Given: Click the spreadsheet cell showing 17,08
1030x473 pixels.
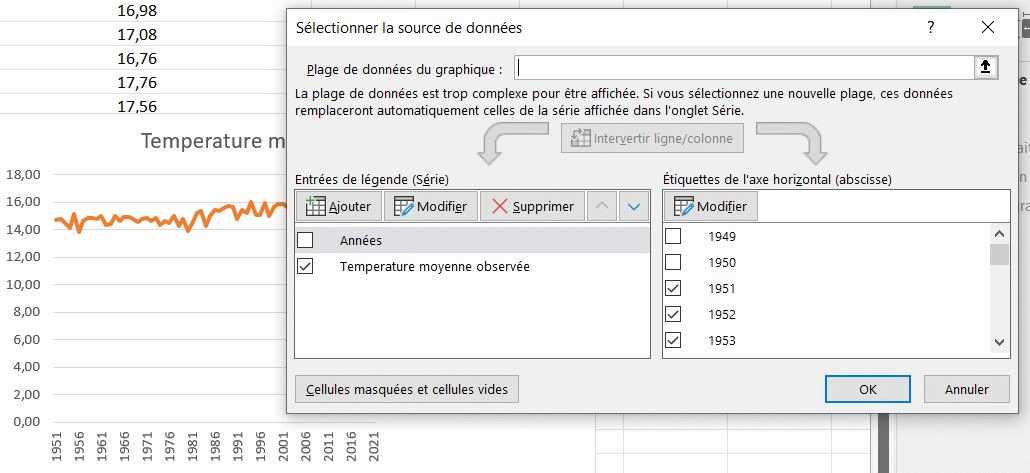Looking at the screenshot, I should (137, 34).
